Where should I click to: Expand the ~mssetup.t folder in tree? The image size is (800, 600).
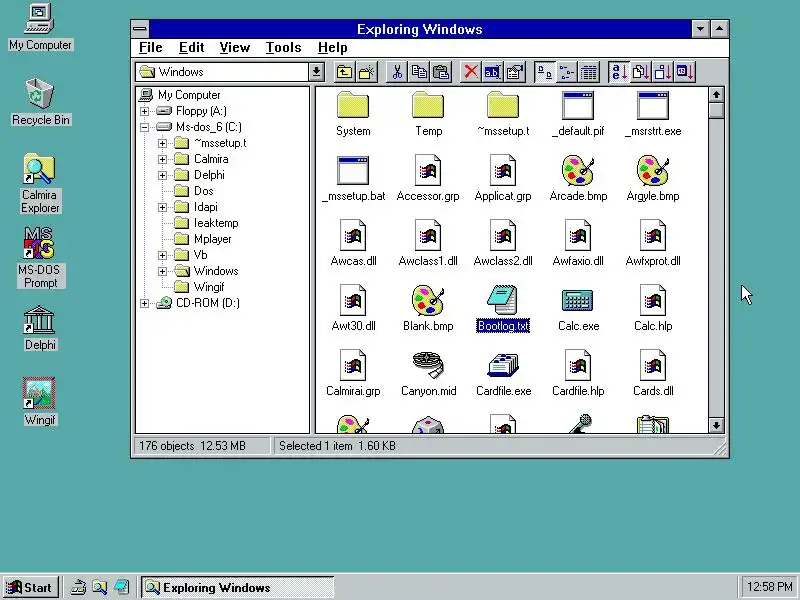tap(162, 143)
